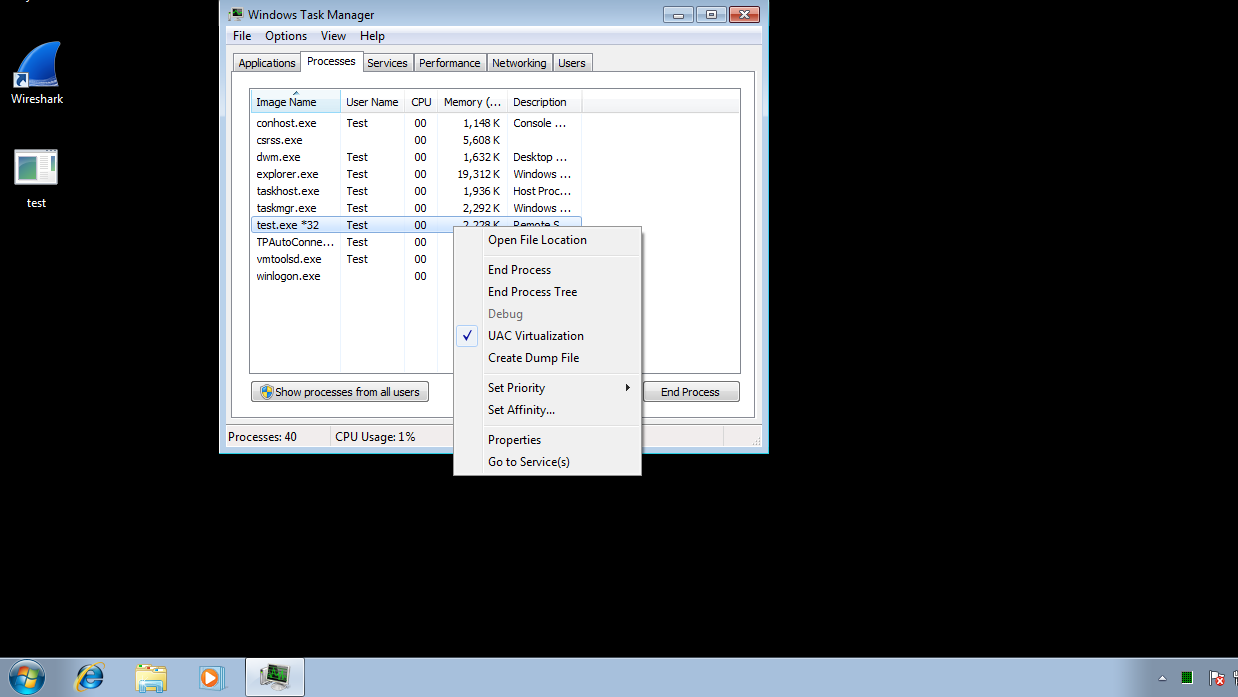Select the taskmgr.exe process row
This screenshot has width=1238, height=697.
coord(416,208)
